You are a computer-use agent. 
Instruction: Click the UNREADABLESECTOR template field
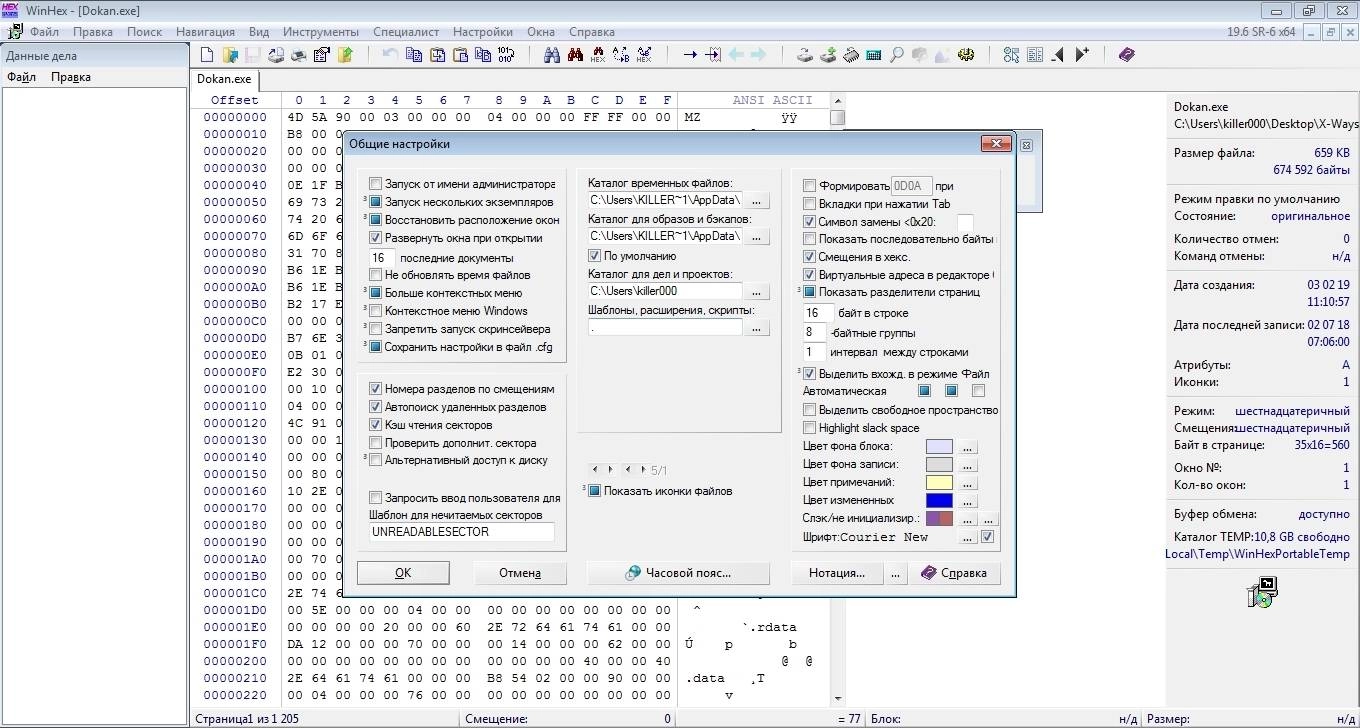coord(461,532)
